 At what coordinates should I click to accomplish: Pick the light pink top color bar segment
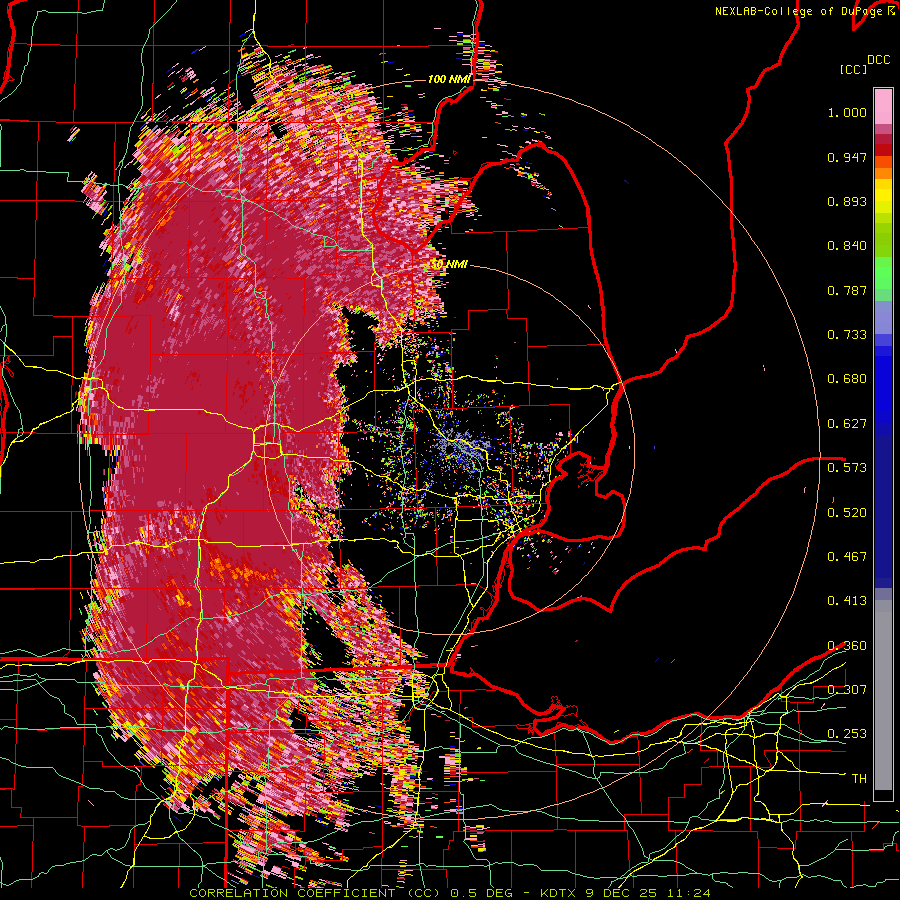(x=883, y=106)
